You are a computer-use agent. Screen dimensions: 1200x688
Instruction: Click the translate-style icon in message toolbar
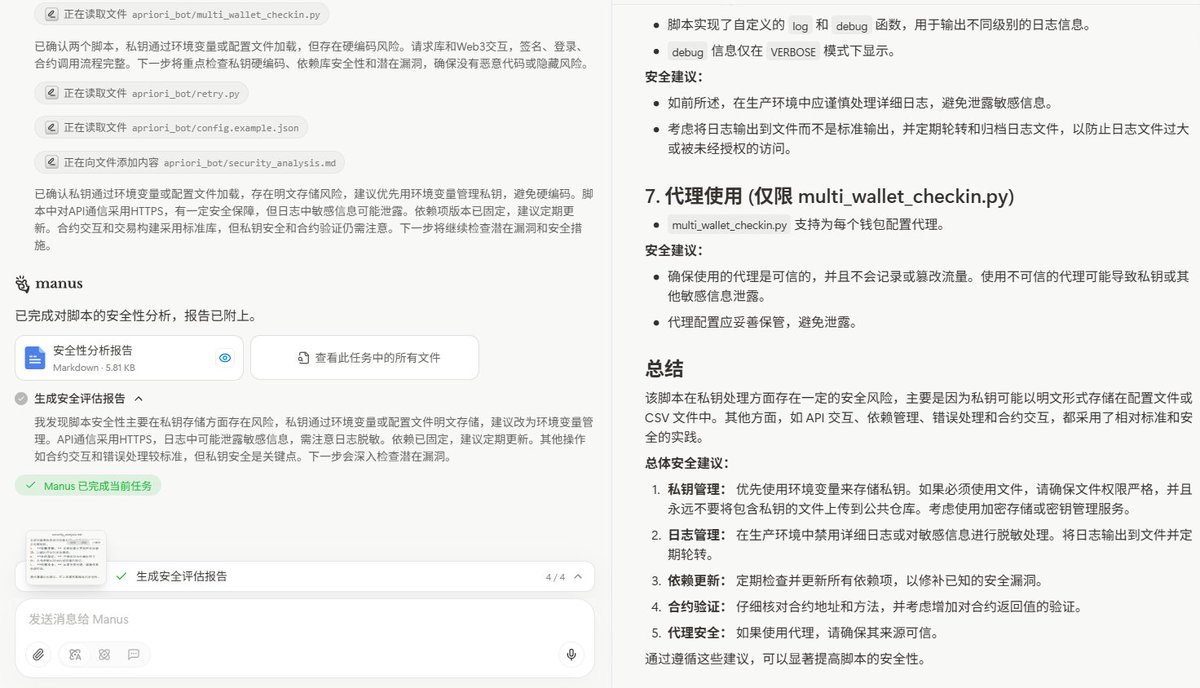pos(74,654)
